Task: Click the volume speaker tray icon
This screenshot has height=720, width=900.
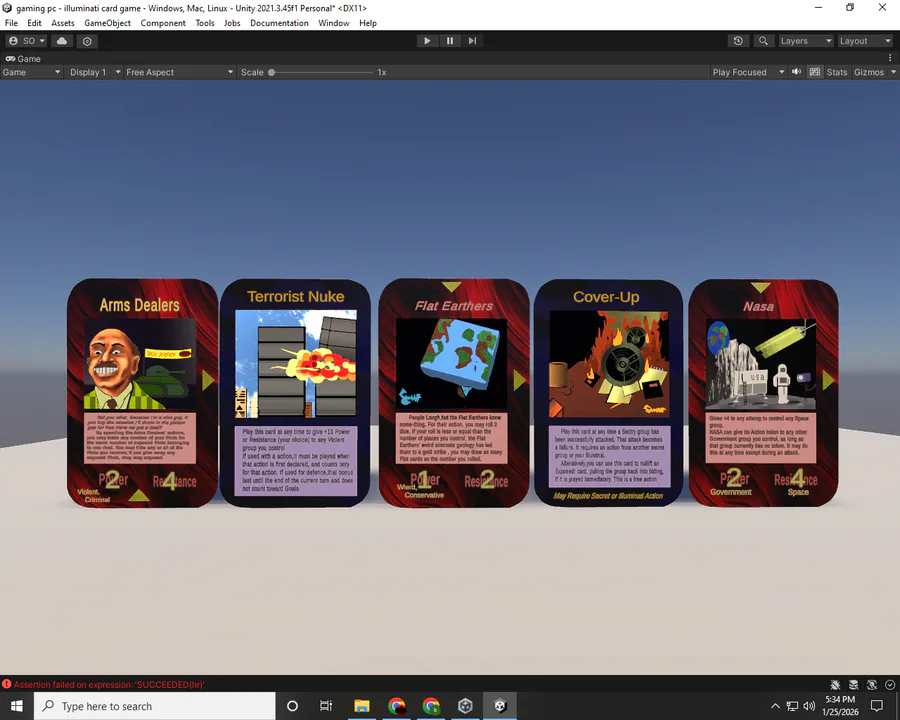Action: [x=809, y=706]
